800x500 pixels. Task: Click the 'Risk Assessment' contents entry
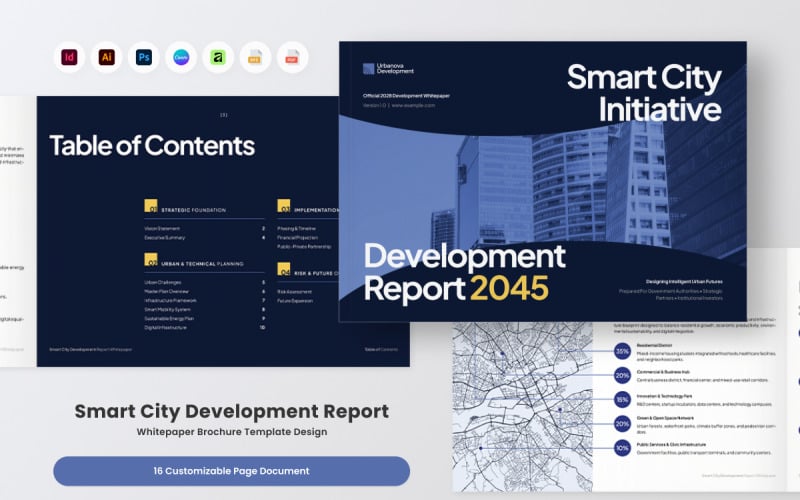point(294,292)
